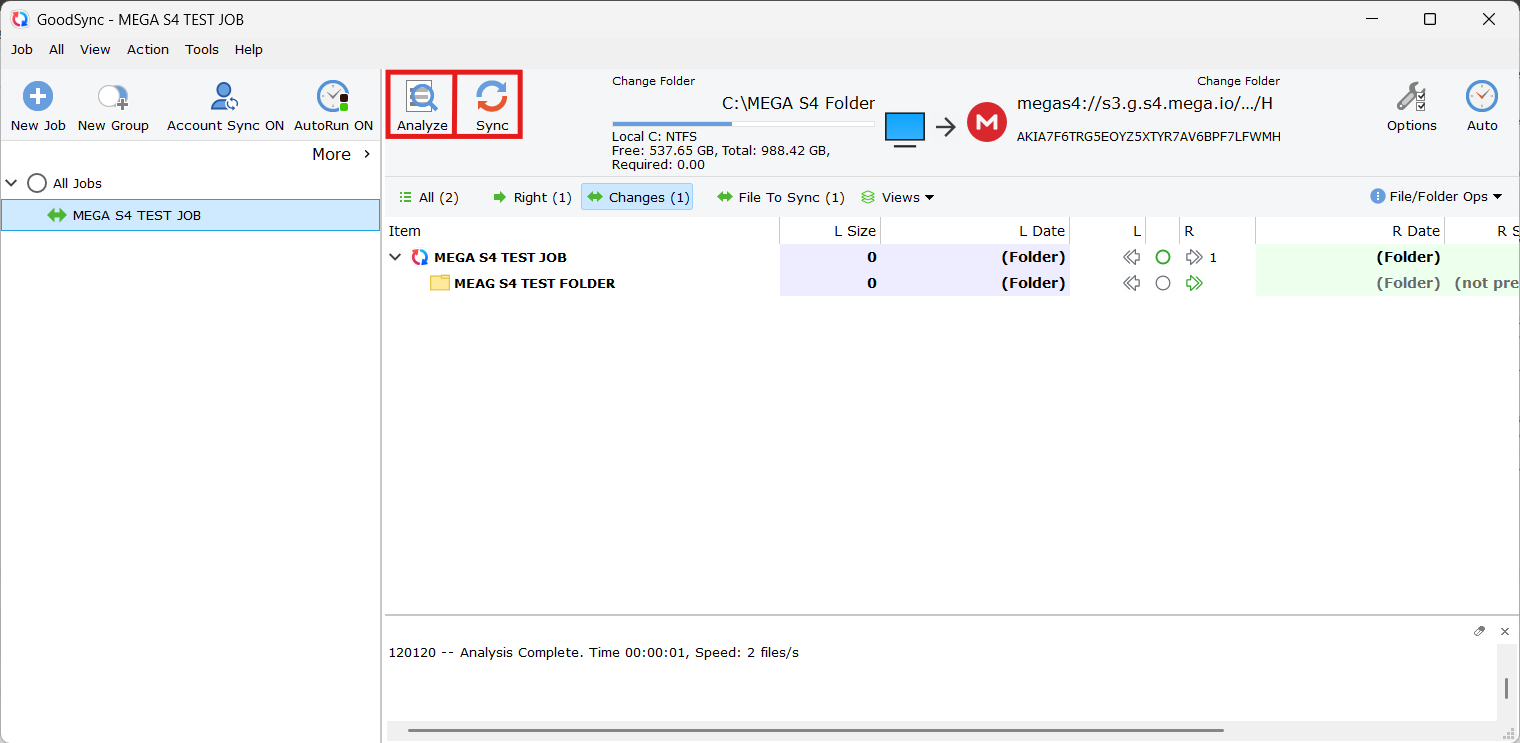Click the MEAG S4 TEST FOLDER folder icon
Screen dimensions: 1520x743
point(440,283)
